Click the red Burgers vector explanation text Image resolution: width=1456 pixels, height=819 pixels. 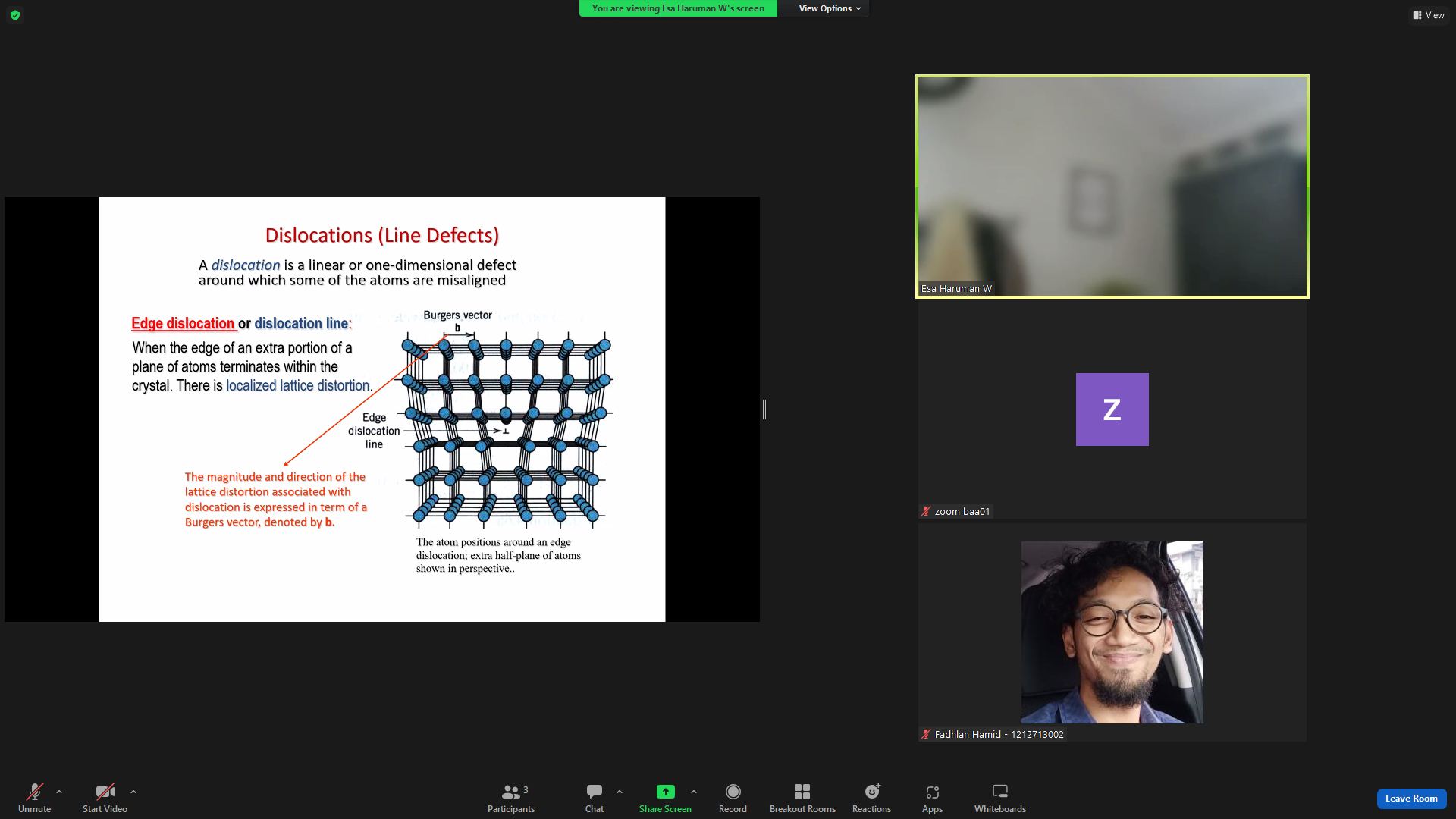[276, 499]
